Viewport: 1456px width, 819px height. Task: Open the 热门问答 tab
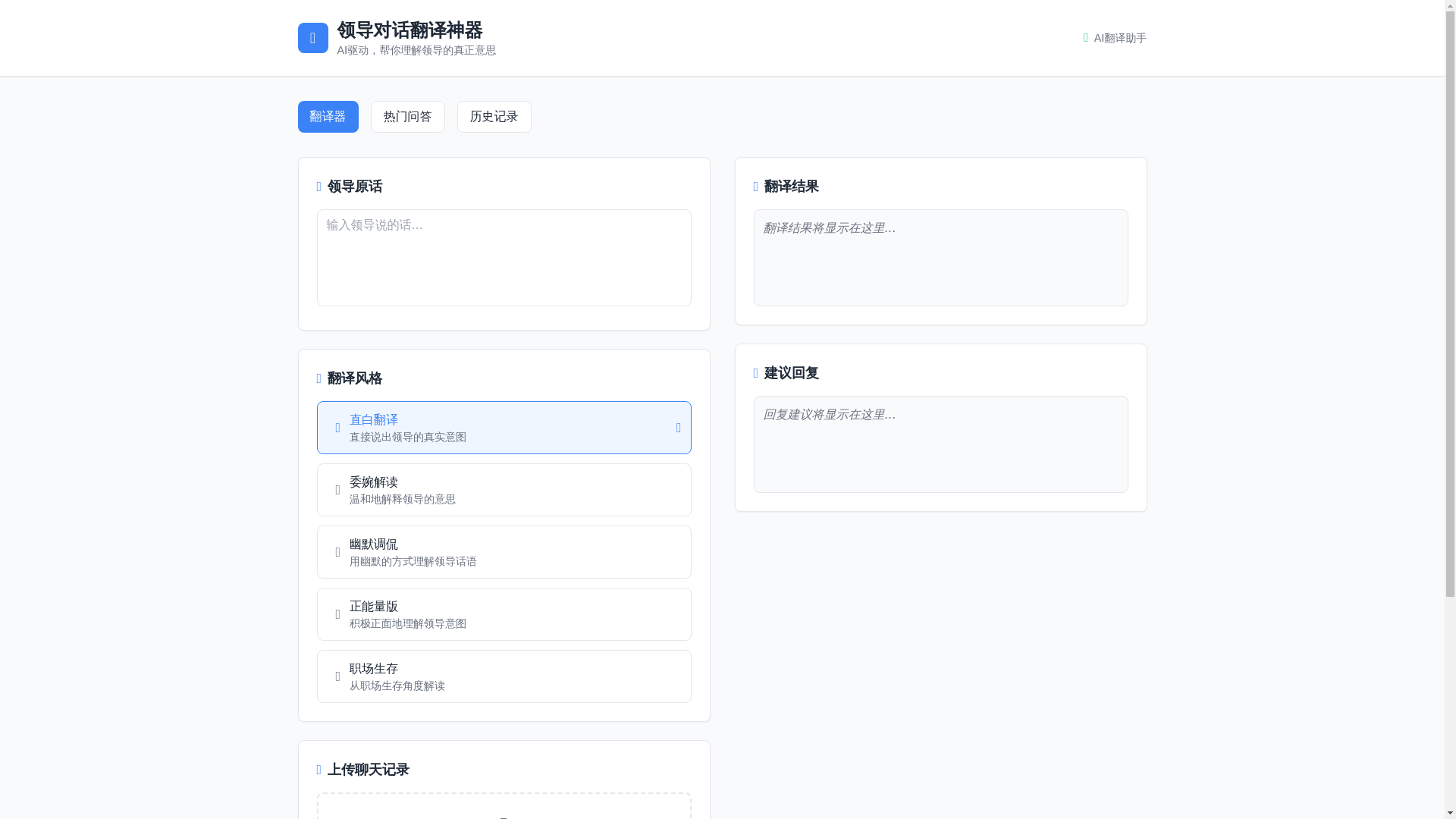(x=407, y=117)
